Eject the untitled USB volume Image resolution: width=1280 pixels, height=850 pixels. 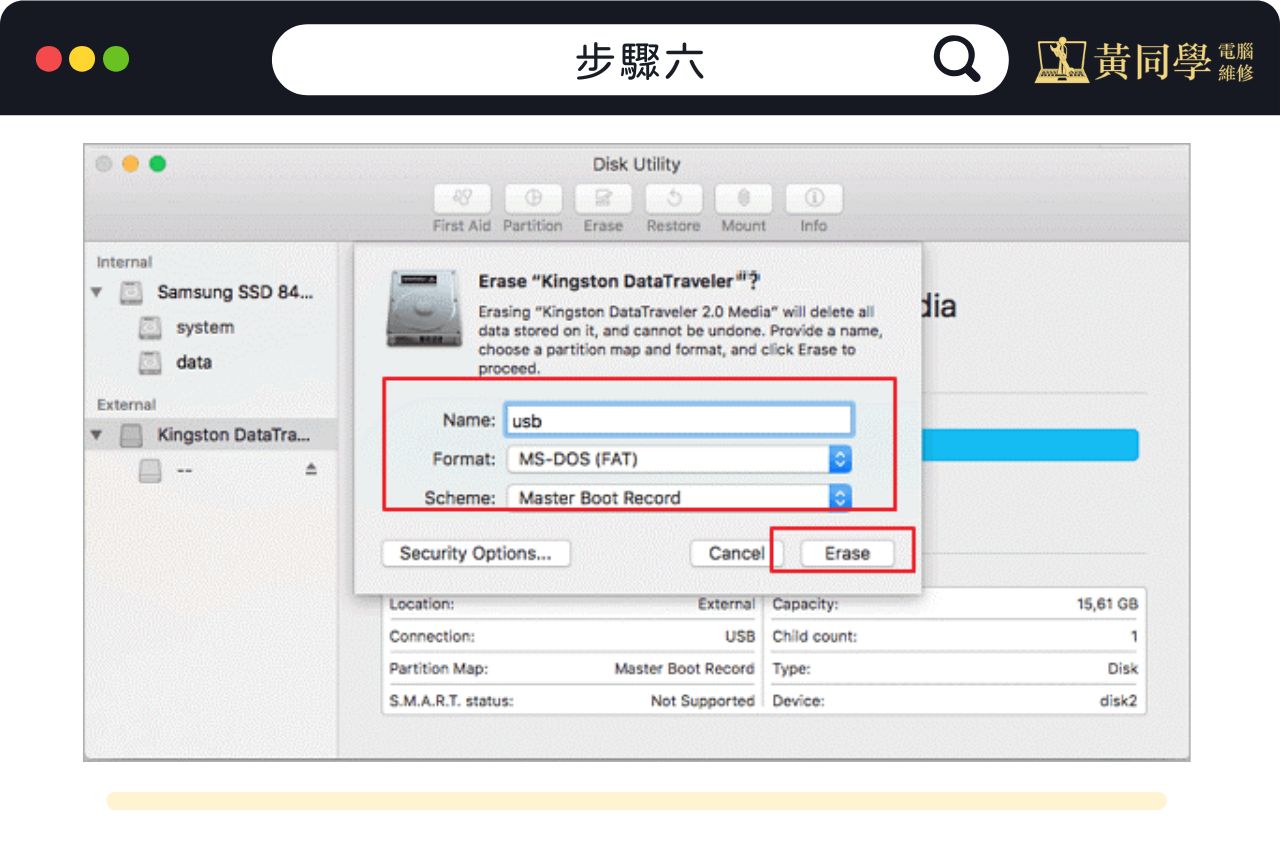pos(311,469)
